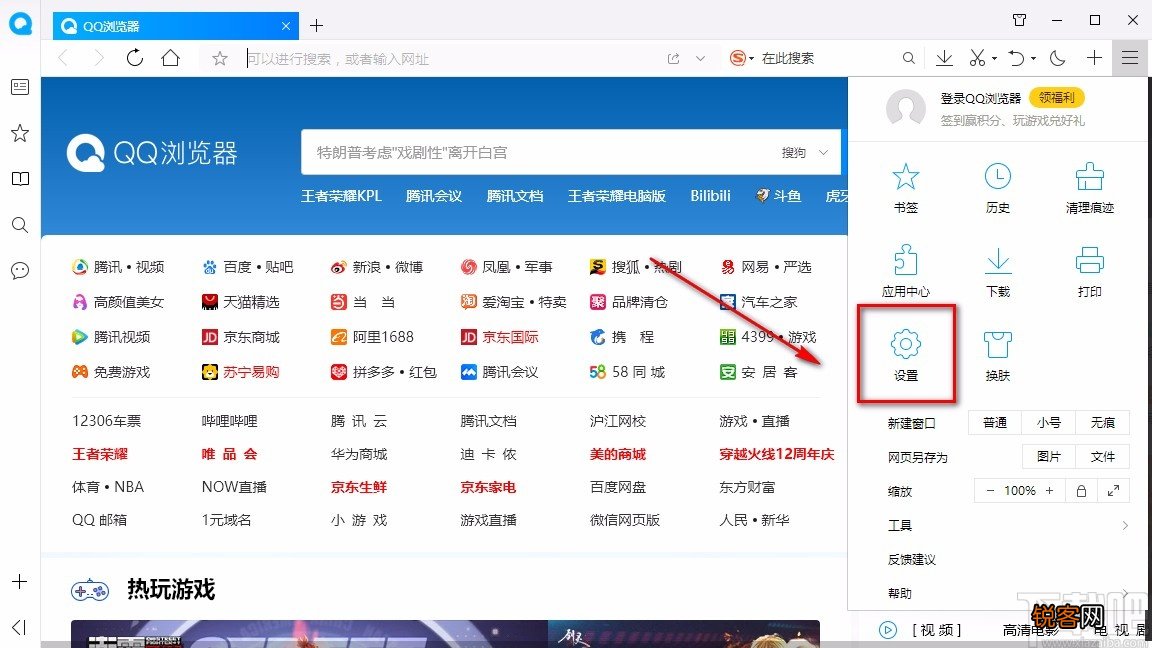Open the App Center icon
Viewport: 1152px width, 648px height.
point(905,260)
